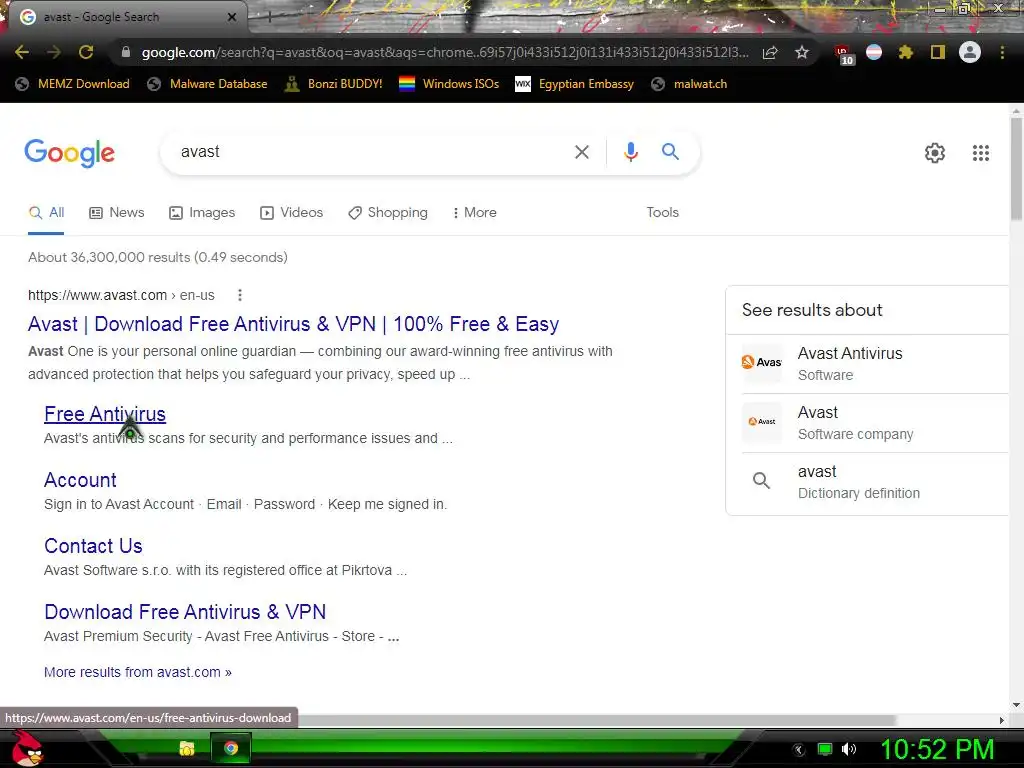
Task: Switch to the Shopping tab
Action: (x=388, y=212)
